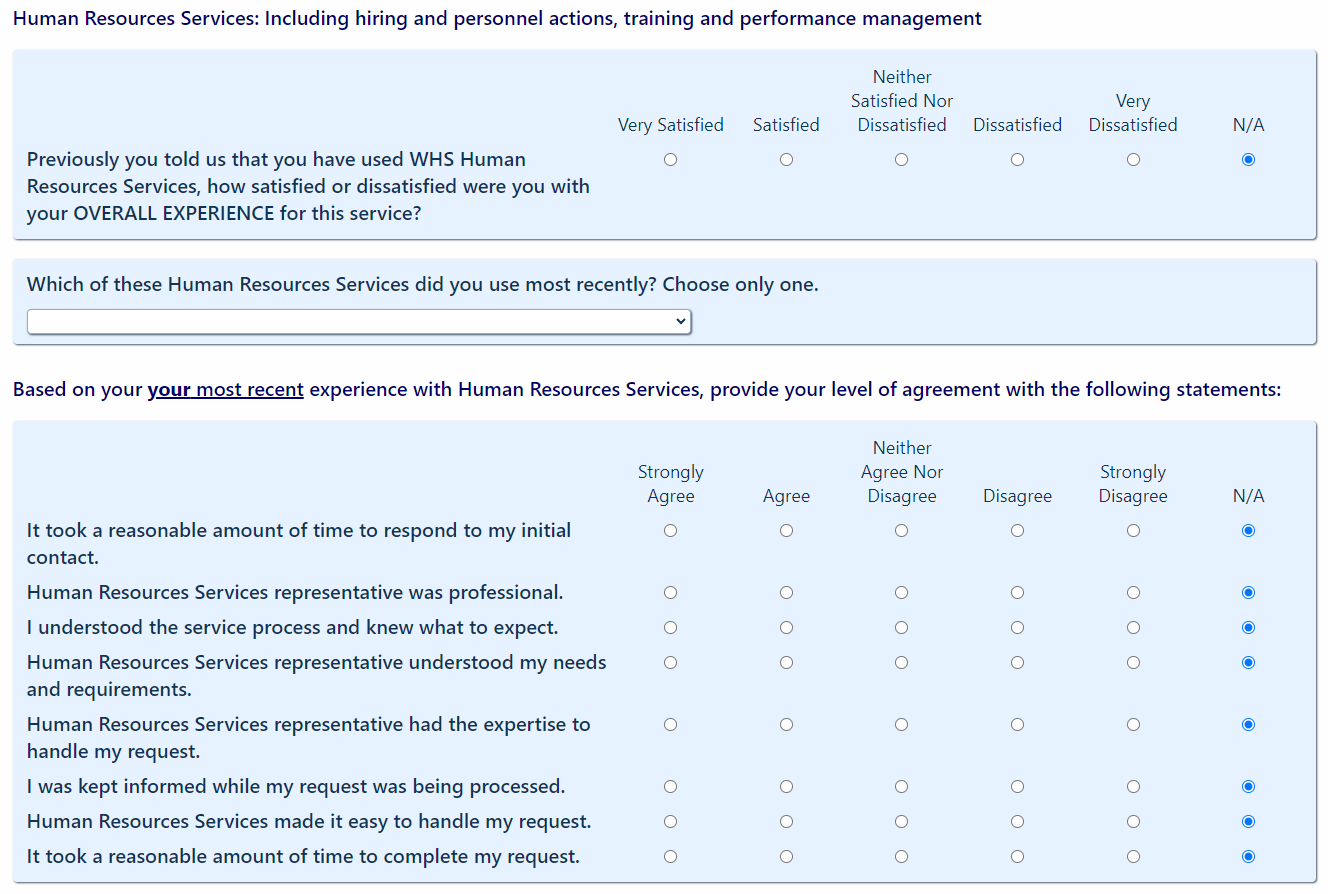Select Strongly Agree for initial contact response time
Viewport: 1328px width, 894px height.
(670, 531)
